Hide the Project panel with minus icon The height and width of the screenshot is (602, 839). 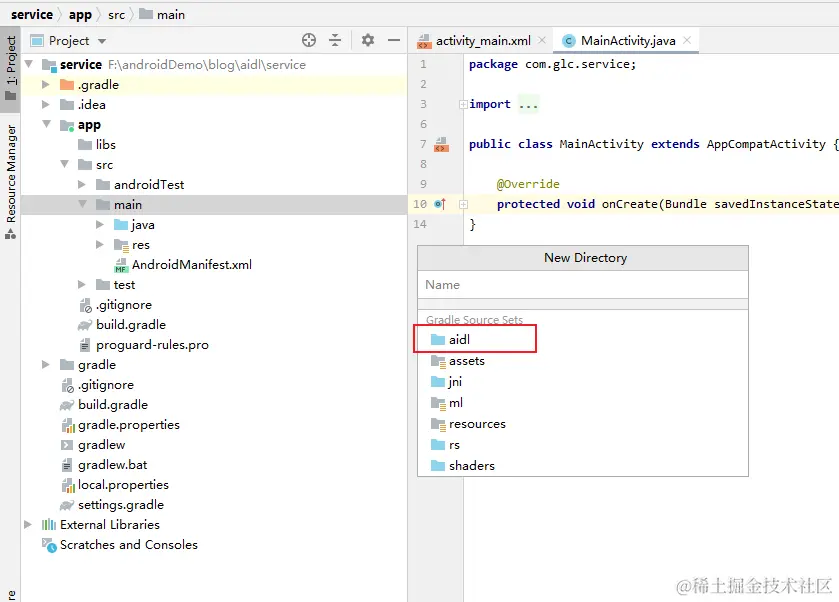(x=394, y=40)
